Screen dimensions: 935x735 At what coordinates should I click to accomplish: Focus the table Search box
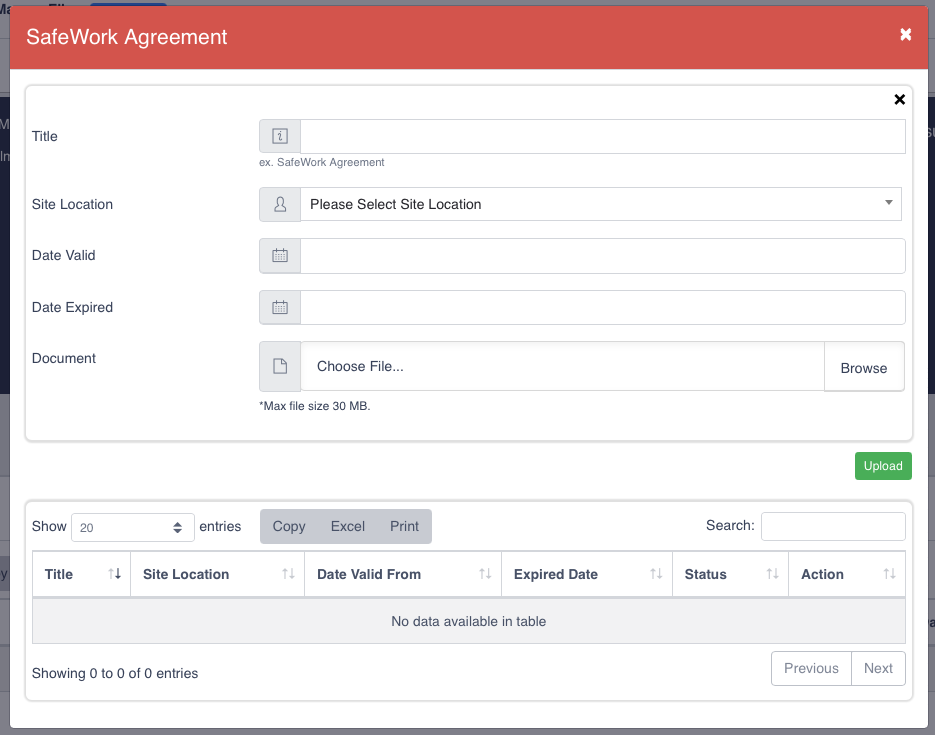(833, 526)
